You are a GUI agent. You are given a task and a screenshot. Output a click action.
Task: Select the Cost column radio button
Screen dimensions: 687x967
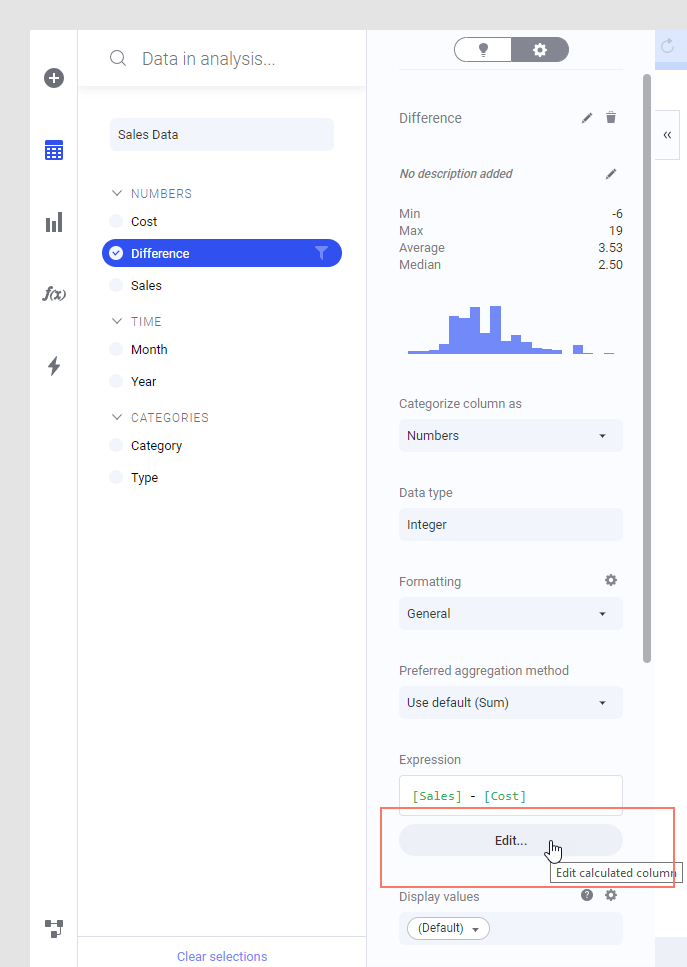116,222
